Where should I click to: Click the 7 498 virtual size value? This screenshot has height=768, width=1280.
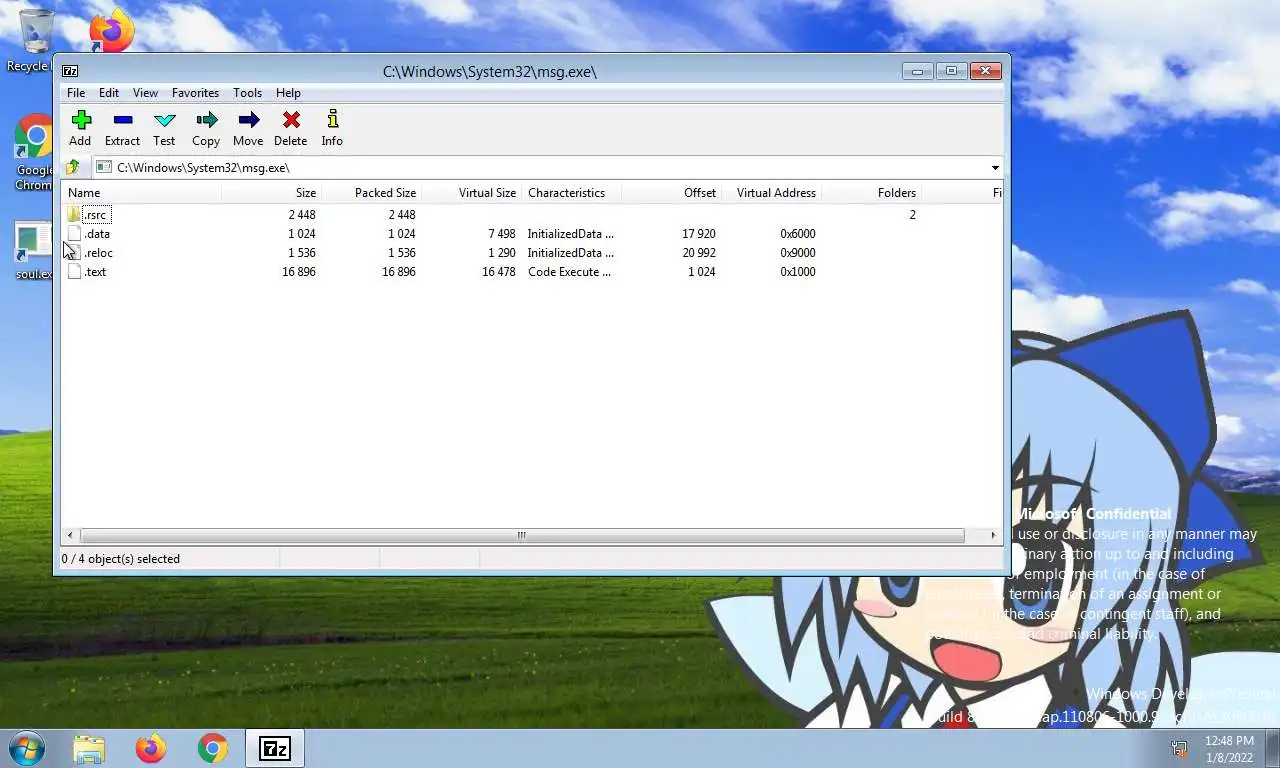(502, 234)
